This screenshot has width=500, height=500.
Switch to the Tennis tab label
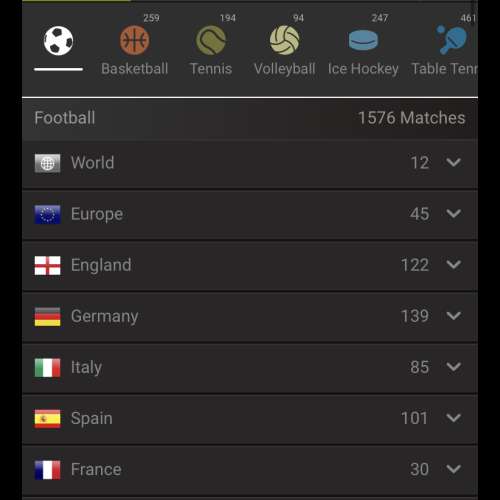(211, 69)
